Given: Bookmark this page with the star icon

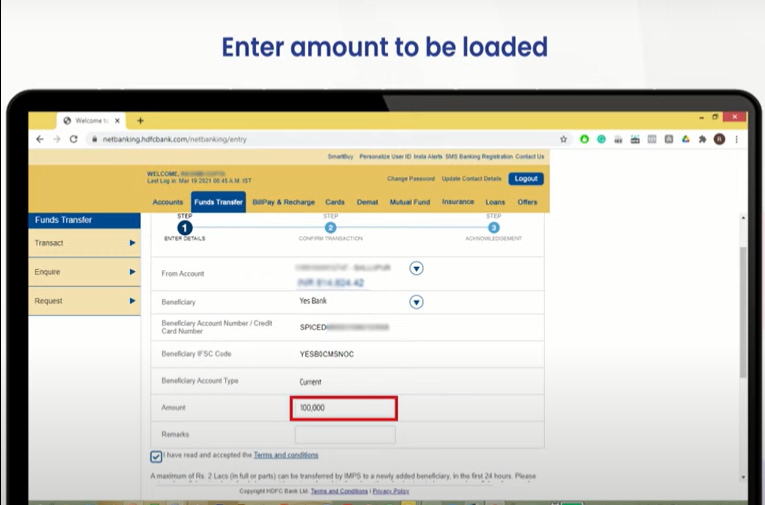Looking at the screenshot, I should (564, 139).
